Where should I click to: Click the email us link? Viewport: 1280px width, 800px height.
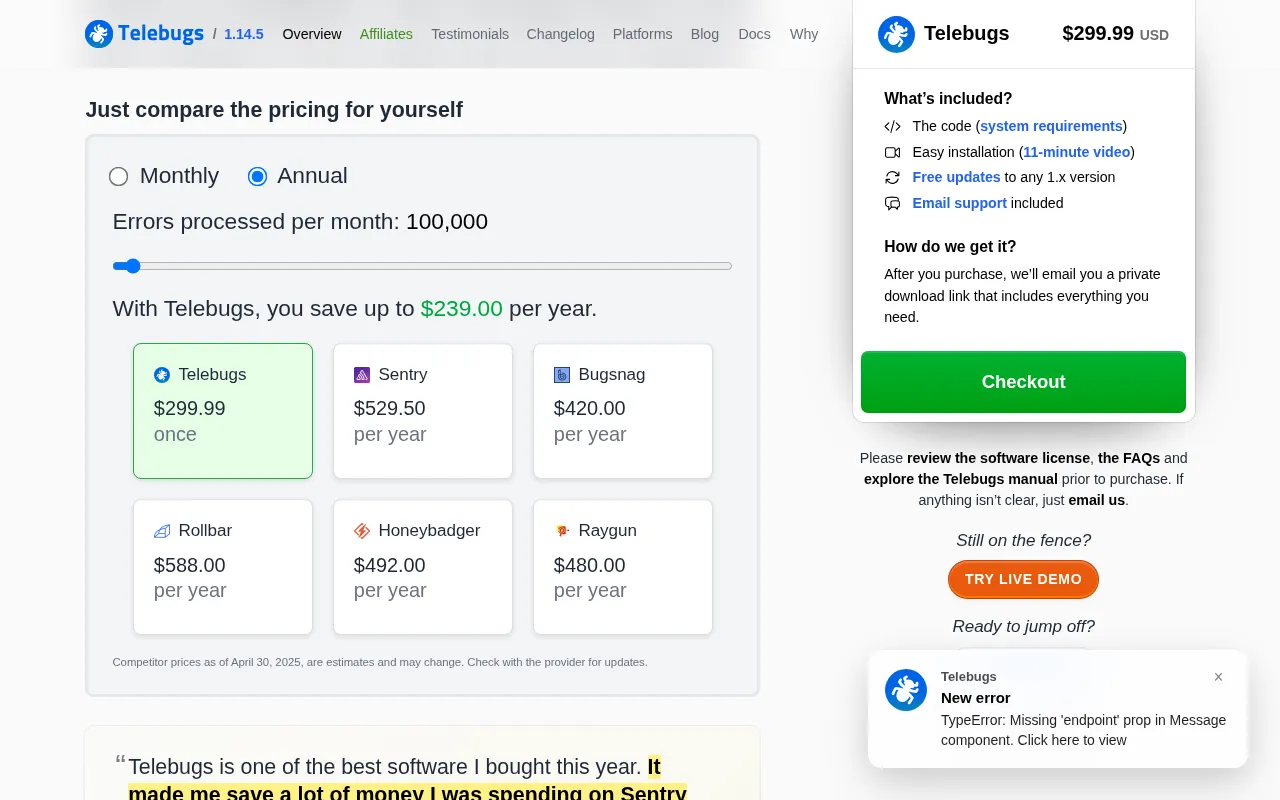coord(1097,500)
